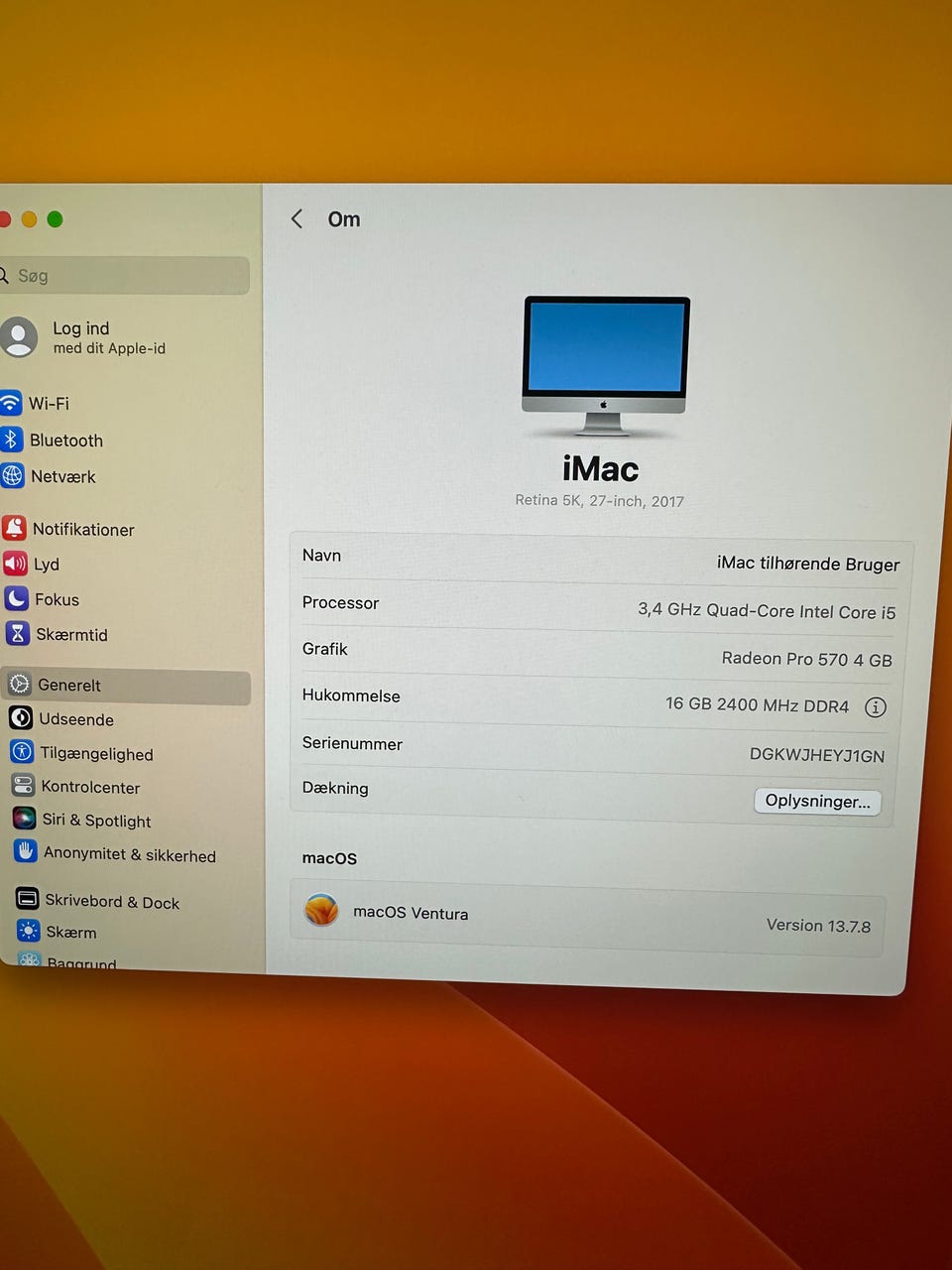The width and height of the screenshot is (952, 1270).
Task: Click the iMac image thumbnail
Action: click(605, 366)
